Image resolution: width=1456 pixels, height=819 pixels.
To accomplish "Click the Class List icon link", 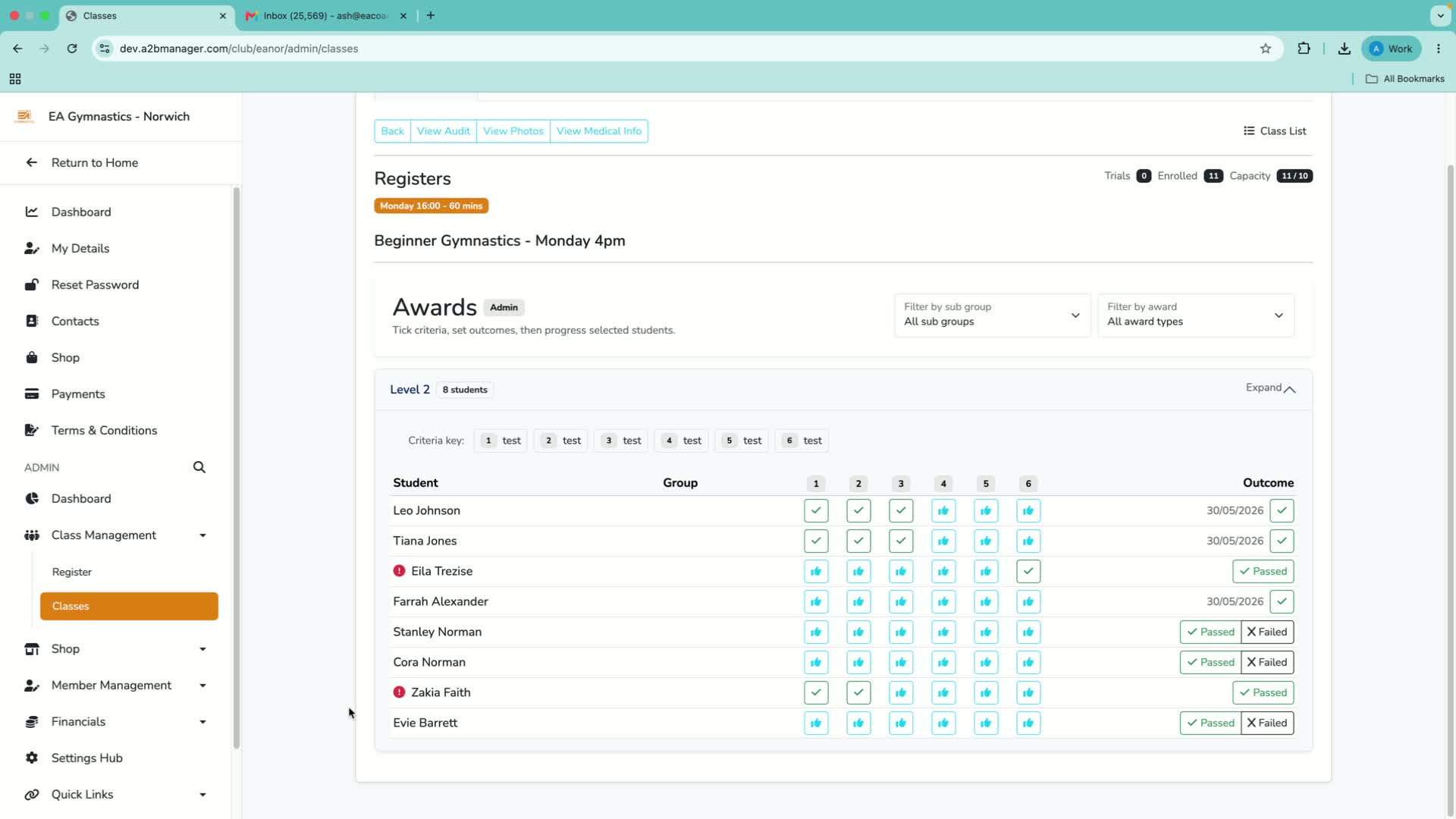I will click(x=1275, y=131).
